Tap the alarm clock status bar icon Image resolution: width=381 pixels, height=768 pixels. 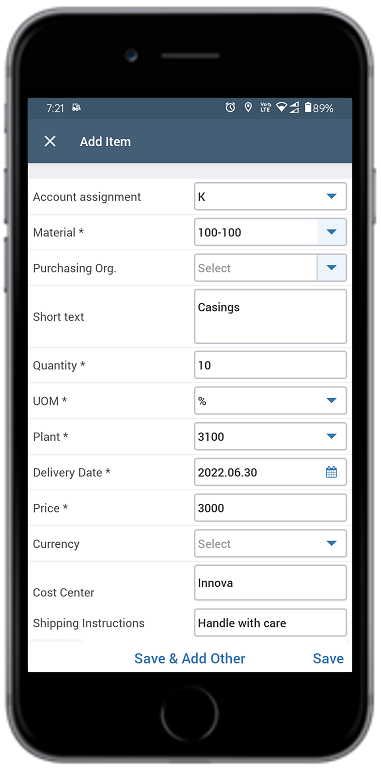[x=230, y=108]
